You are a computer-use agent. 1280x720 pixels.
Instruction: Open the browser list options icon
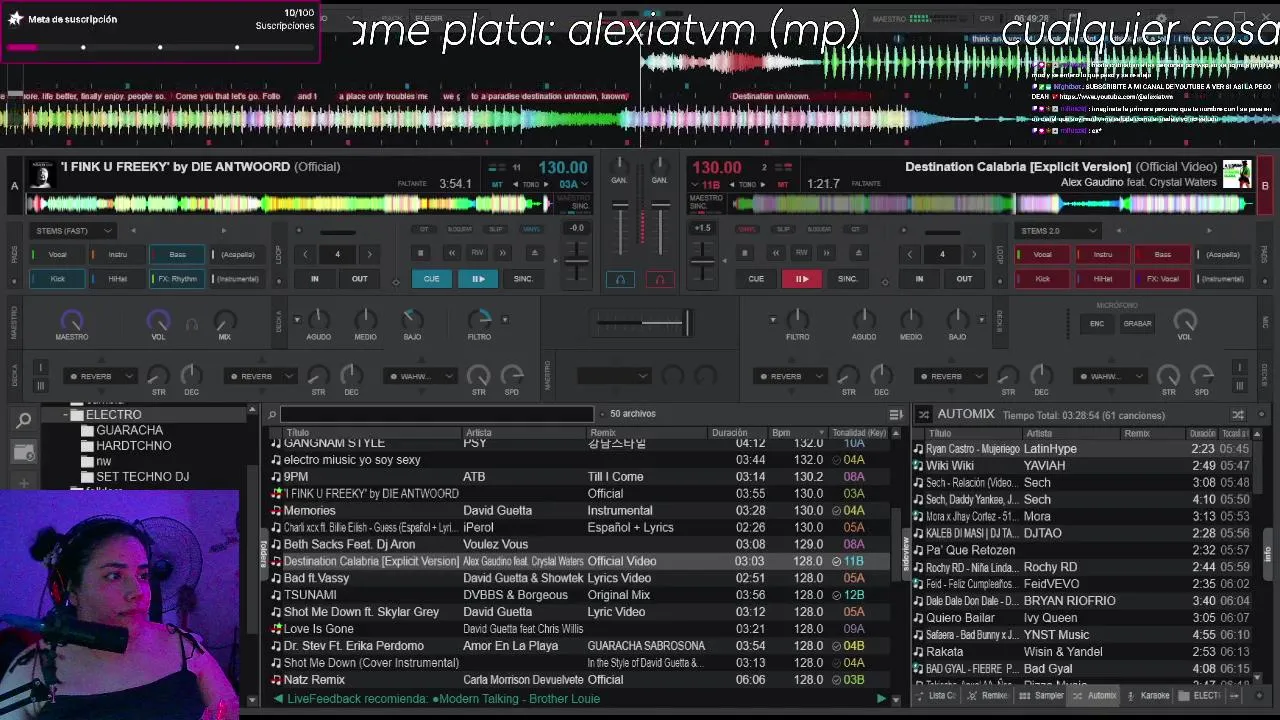pyautogui.click(x=896, y=414)
